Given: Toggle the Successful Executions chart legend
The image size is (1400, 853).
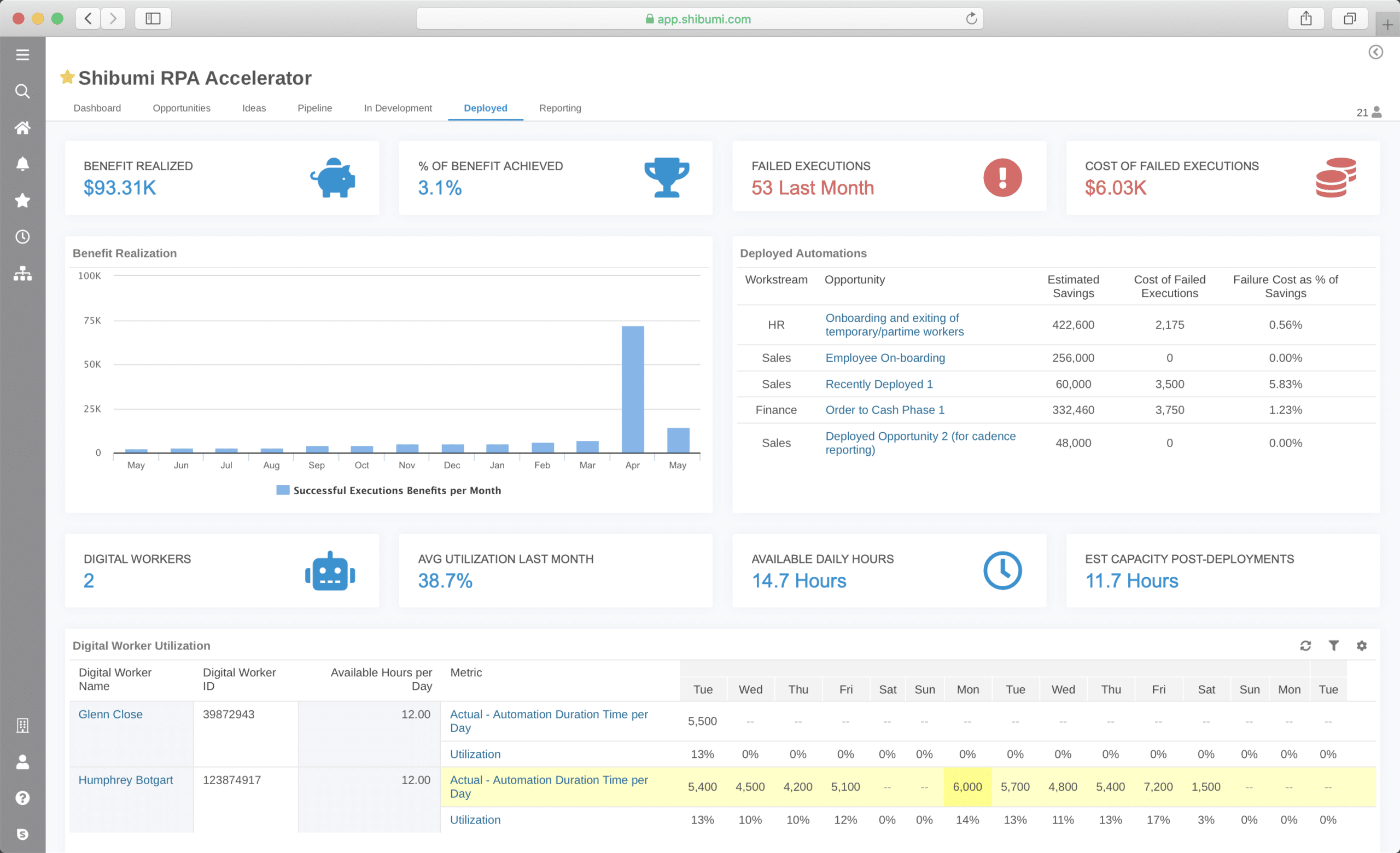Looking at the screenshot, I should coord(389,490).
